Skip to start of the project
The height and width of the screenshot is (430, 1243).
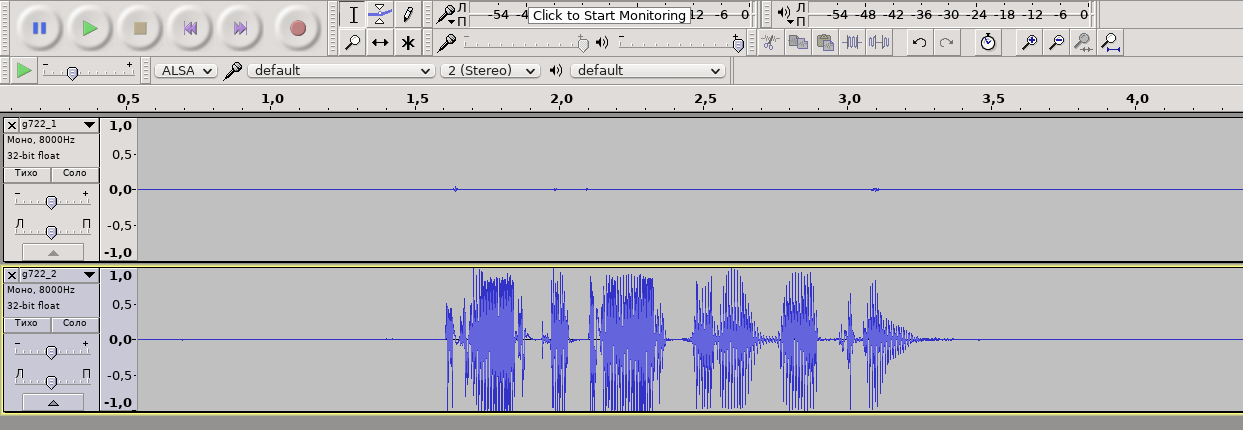[190, 28]
